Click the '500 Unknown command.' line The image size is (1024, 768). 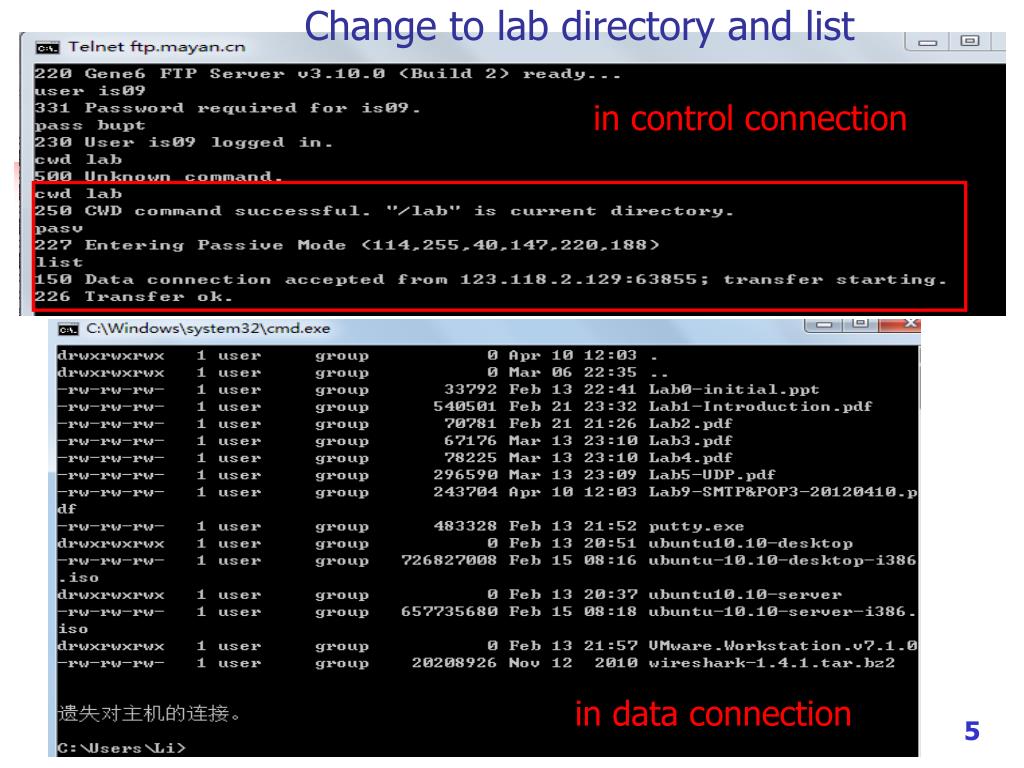(159, 176)
